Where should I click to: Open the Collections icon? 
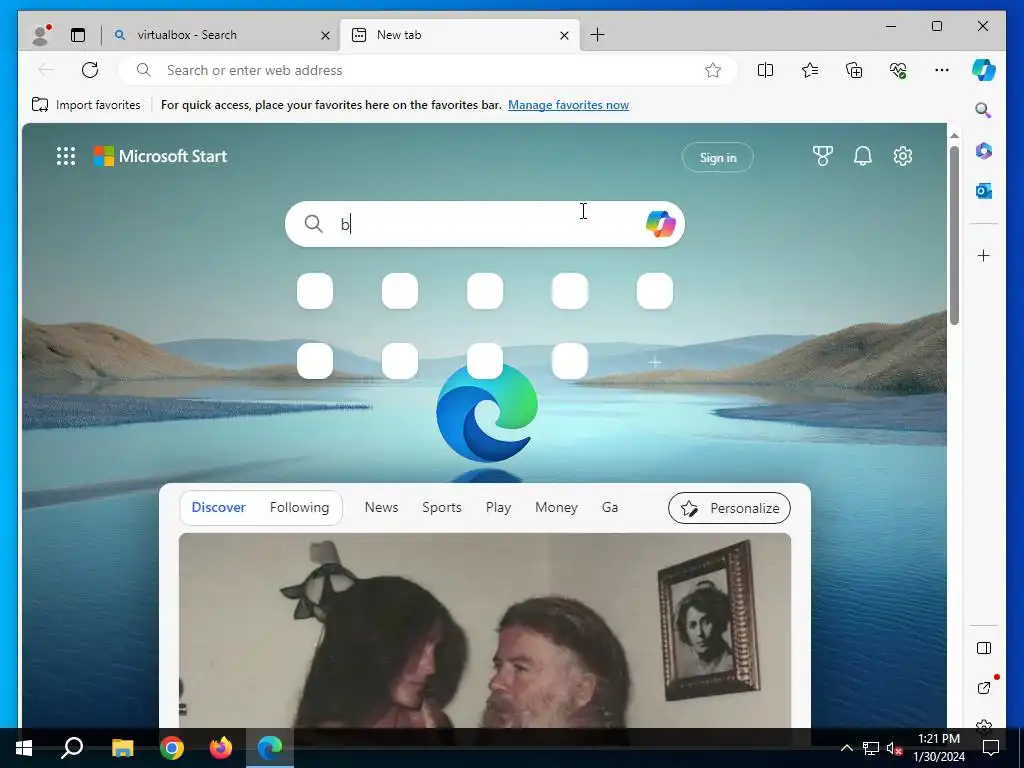coord(854,70)
